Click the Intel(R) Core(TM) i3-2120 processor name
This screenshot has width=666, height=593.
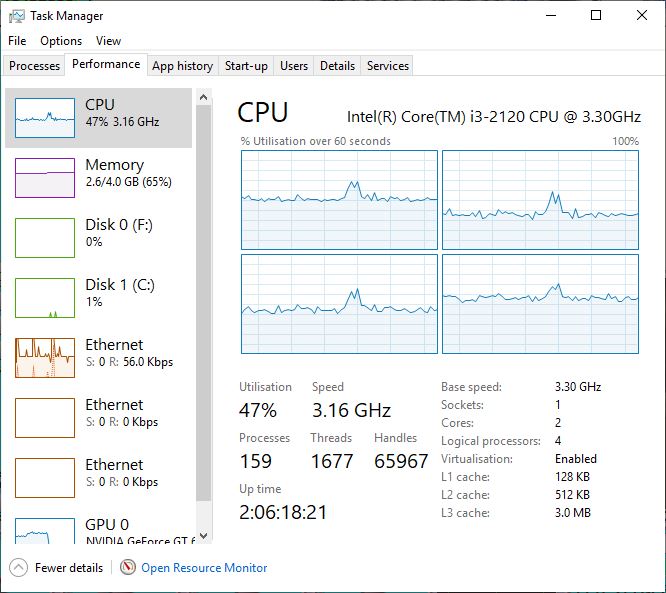click(494, 116)
